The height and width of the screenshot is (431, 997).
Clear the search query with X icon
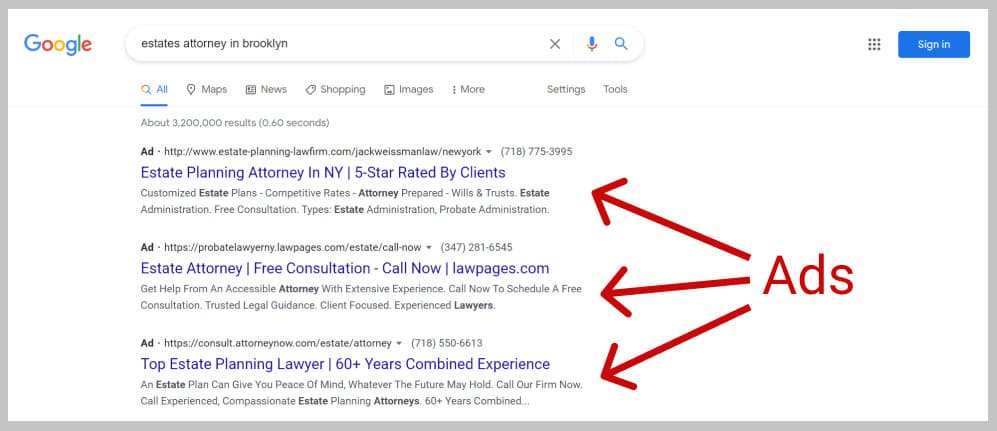tap(555, 44)
